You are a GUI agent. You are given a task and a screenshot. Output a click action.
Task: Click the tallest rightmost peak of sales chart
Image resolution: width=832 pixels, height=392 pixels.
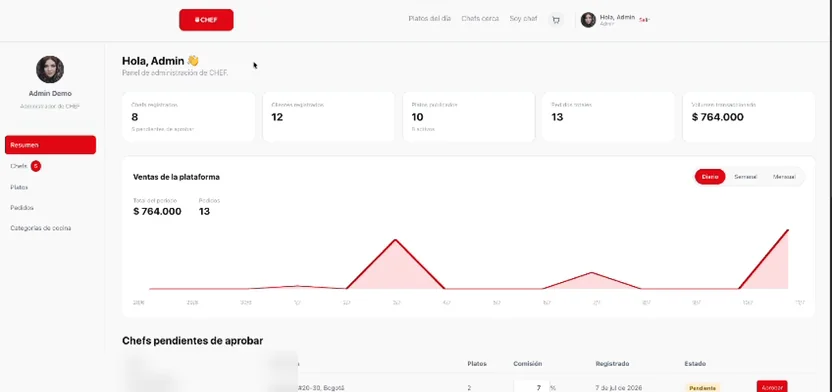point(788,230)
